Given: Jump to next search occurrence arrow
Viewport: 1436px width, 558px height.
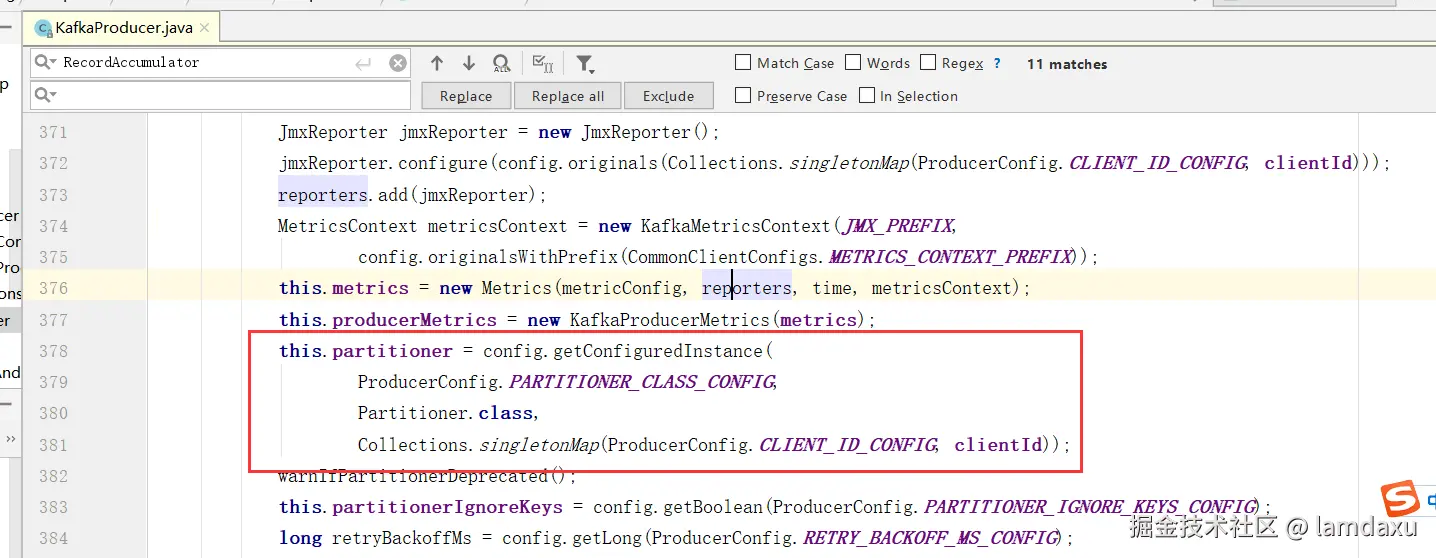Looking at the screenshot, I should pos(469,63).
